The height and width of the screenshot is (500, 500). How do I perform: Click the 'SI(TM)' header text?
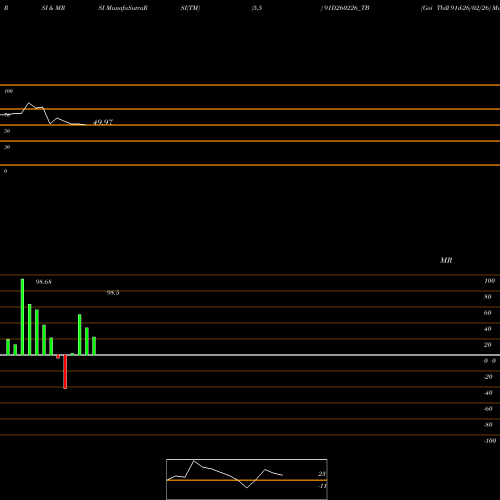coord(190,8)
